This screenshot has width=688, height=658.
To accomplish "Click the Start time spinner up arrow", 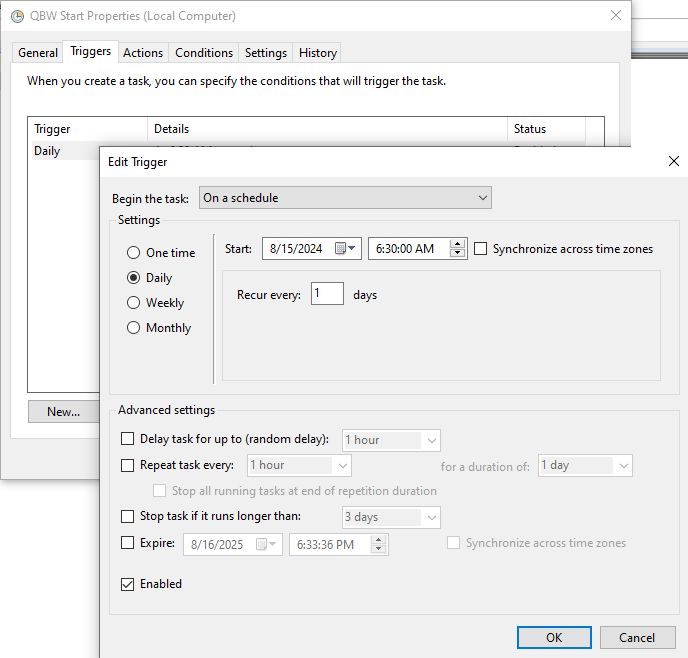I will click(x=458, y=244).
